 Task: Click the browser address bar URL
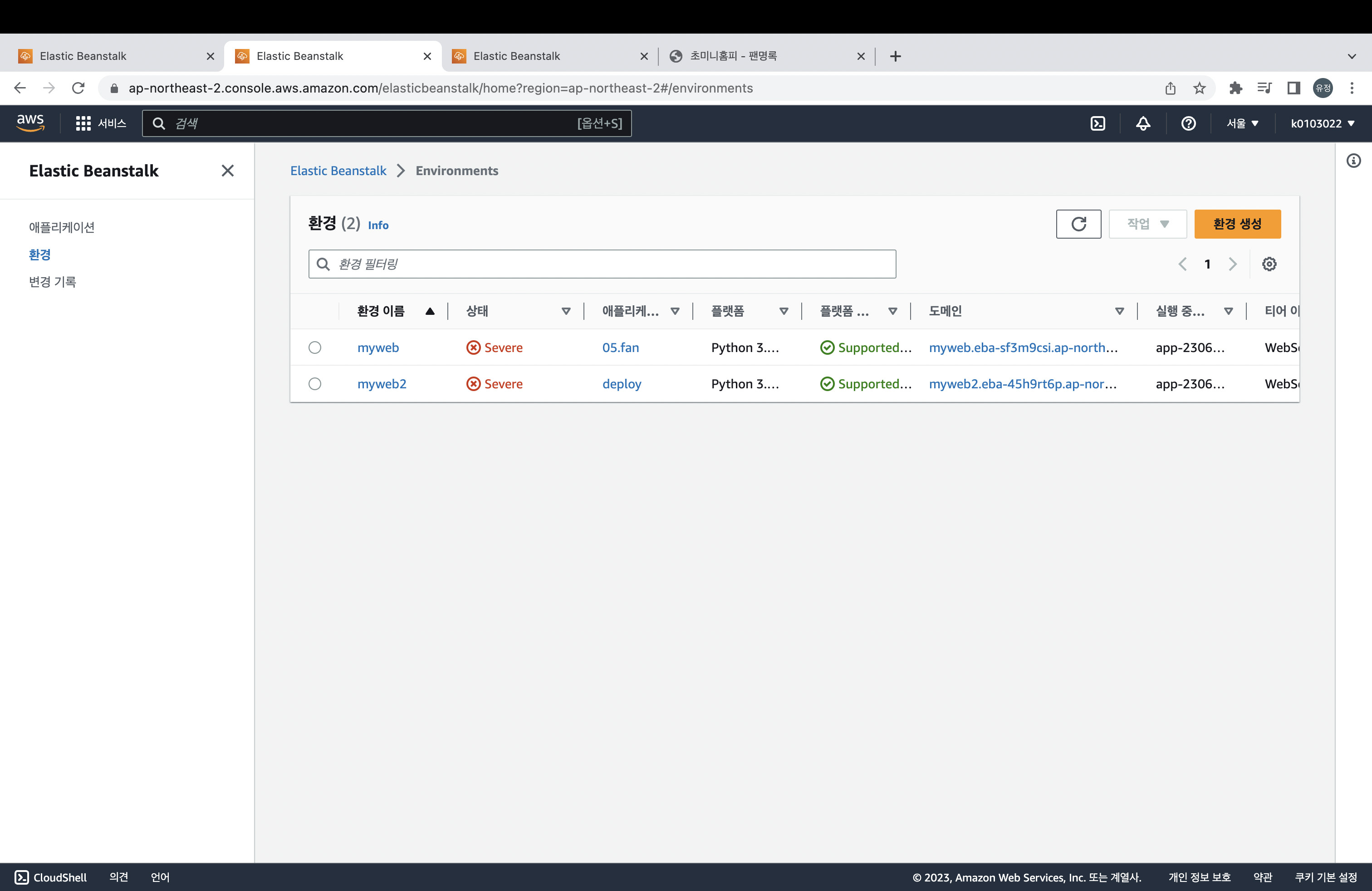[x=441, y=88]
